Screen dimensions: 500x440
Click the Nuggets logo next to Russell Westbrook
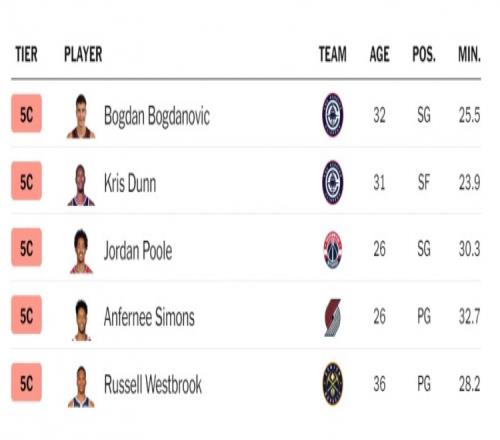pos(333,383)
